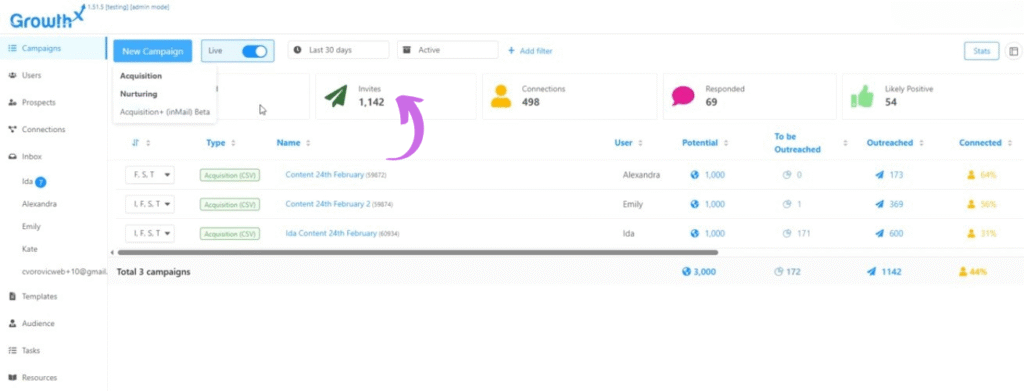Click Outreached value 600 in Ida's row

896,233
